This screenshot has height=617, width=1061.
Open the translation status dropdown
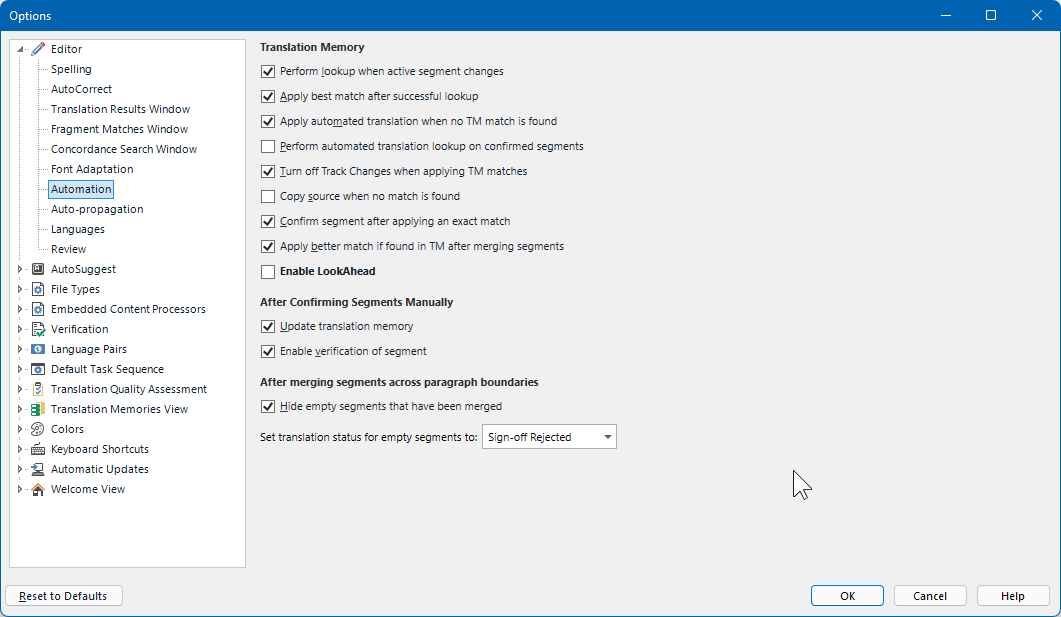pos(606,436)
